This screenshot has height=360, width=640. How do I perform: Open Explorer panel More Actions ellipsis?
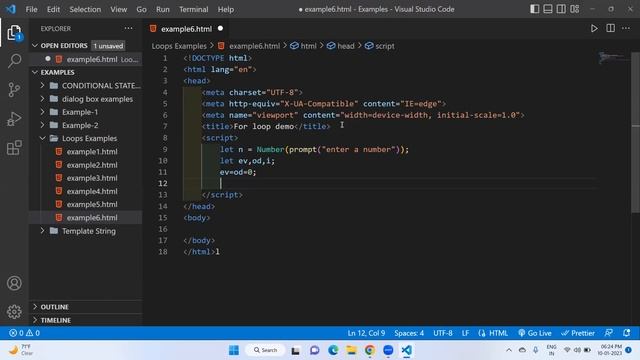point(129,28)
